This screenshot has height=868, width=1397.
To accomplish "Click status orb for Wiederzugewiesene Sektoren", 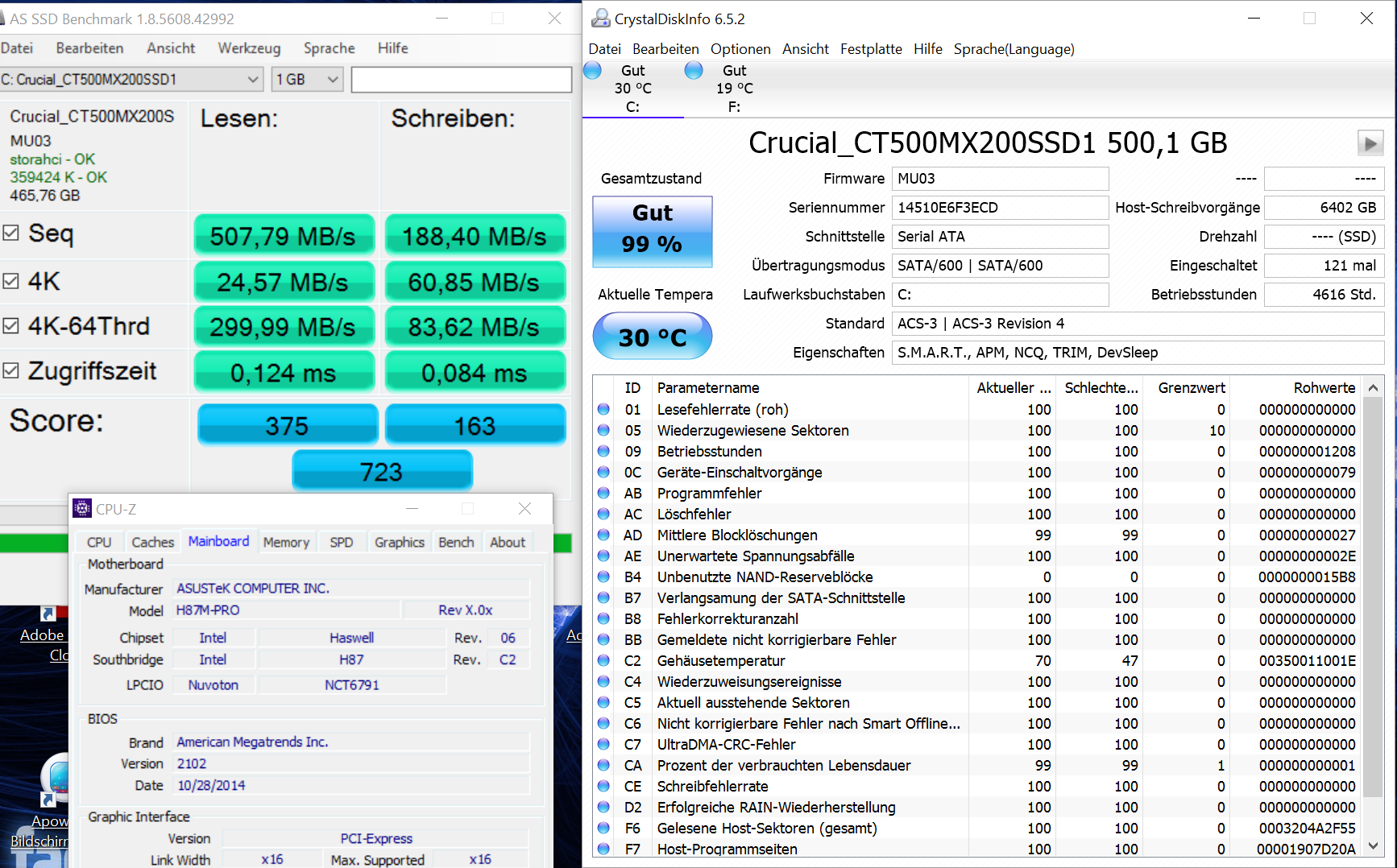I will [x=603, y=430].
